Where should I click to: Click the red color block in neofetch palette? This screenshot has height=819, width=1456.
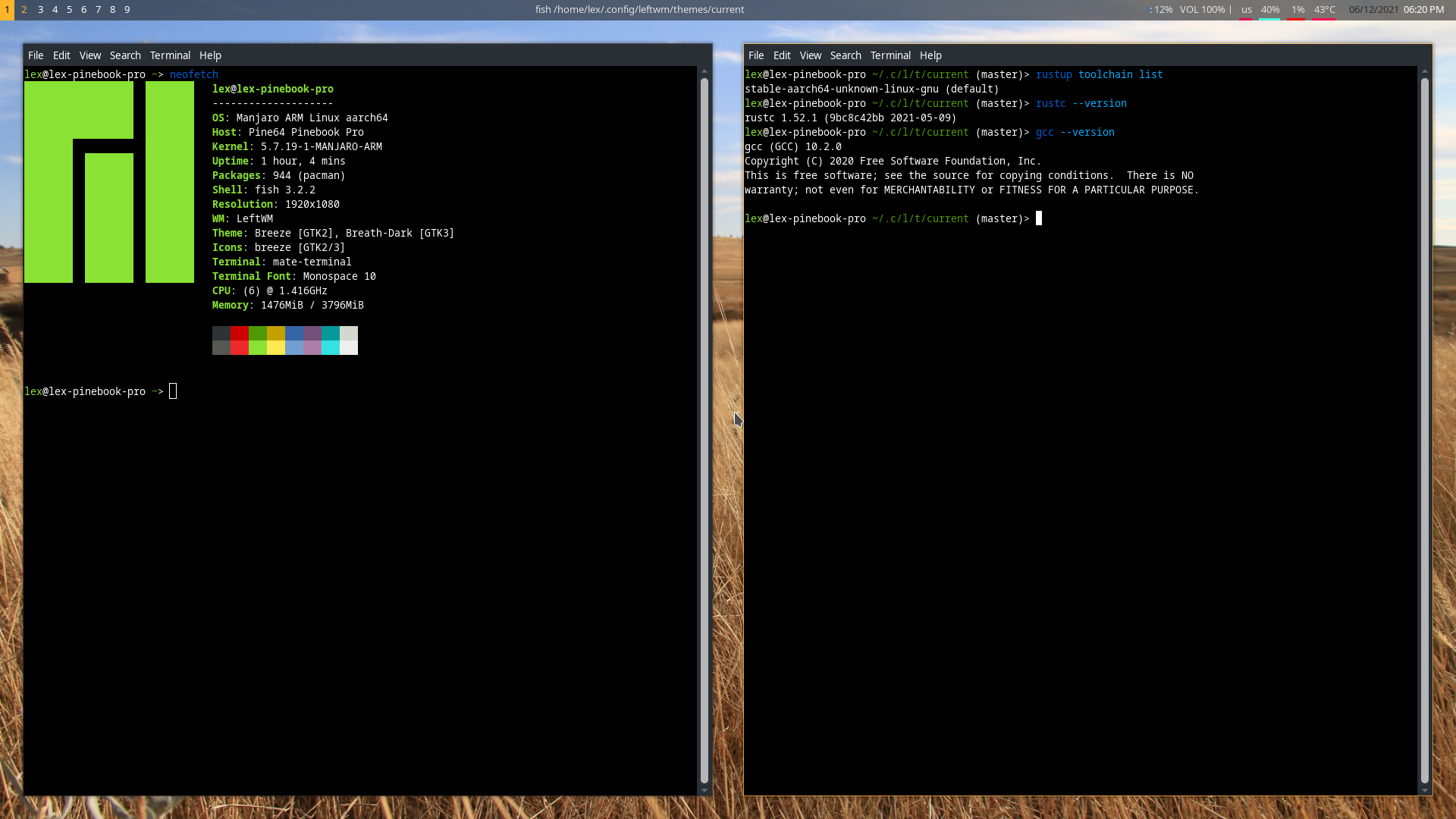click(x=240, y=334)
